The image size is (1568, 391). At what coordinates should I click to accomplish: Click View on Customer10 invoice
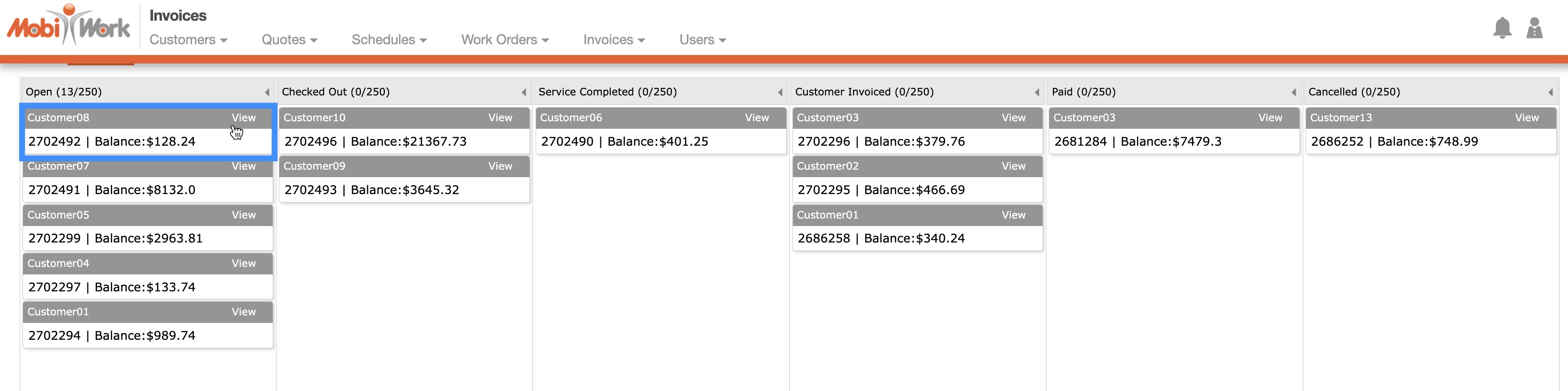(500, 117)
